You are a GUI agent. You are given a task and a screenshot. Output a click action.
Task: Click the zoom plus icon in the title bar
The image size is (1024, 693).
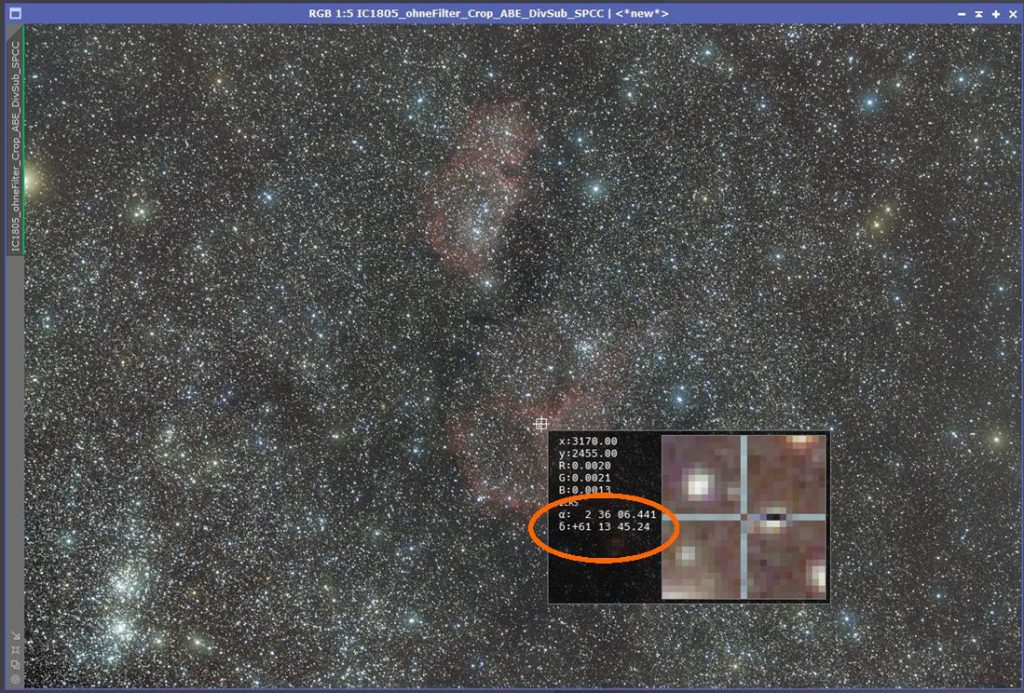click(x=996, y=15)
